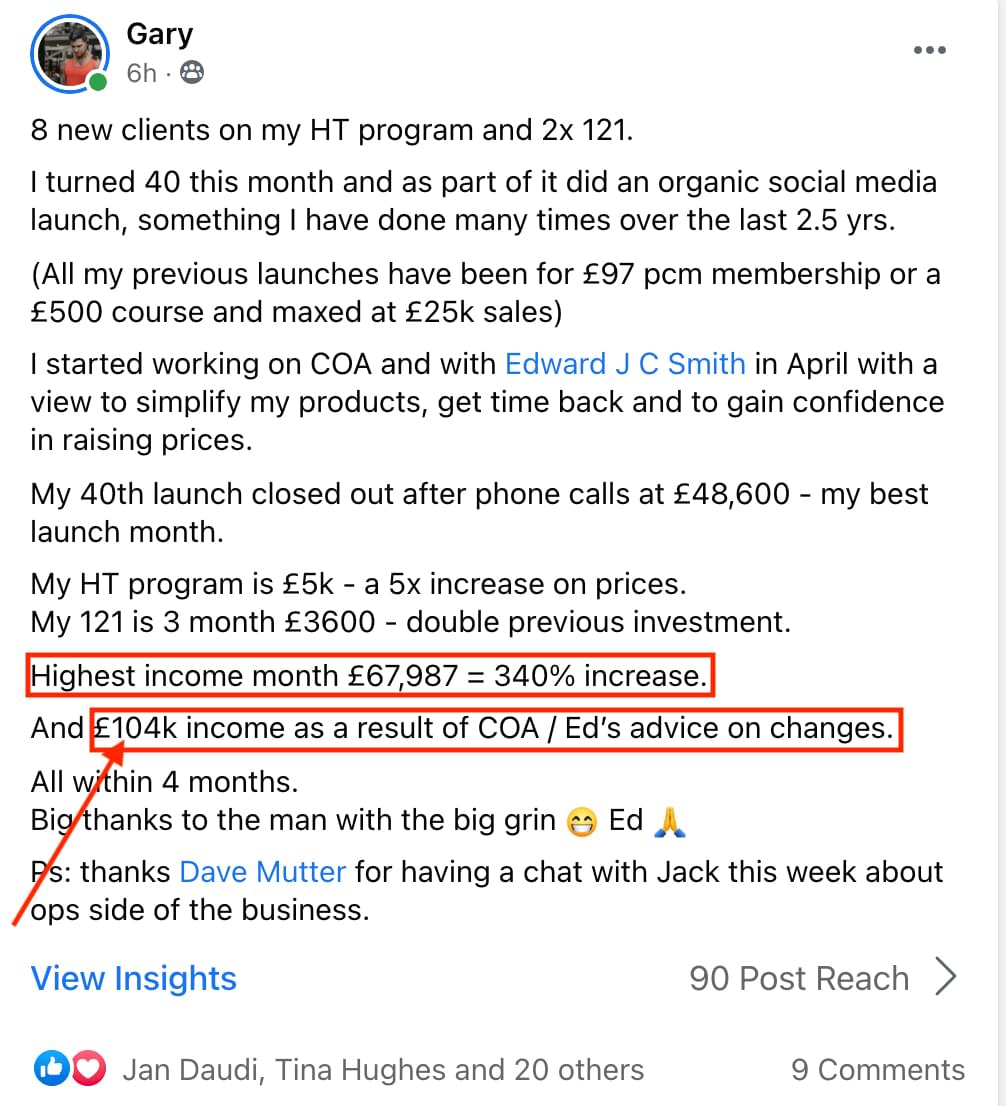This screenshot has width=1006, height=1106.
Task: Click the Love heart reaction icon
Action: [89, 1070]
